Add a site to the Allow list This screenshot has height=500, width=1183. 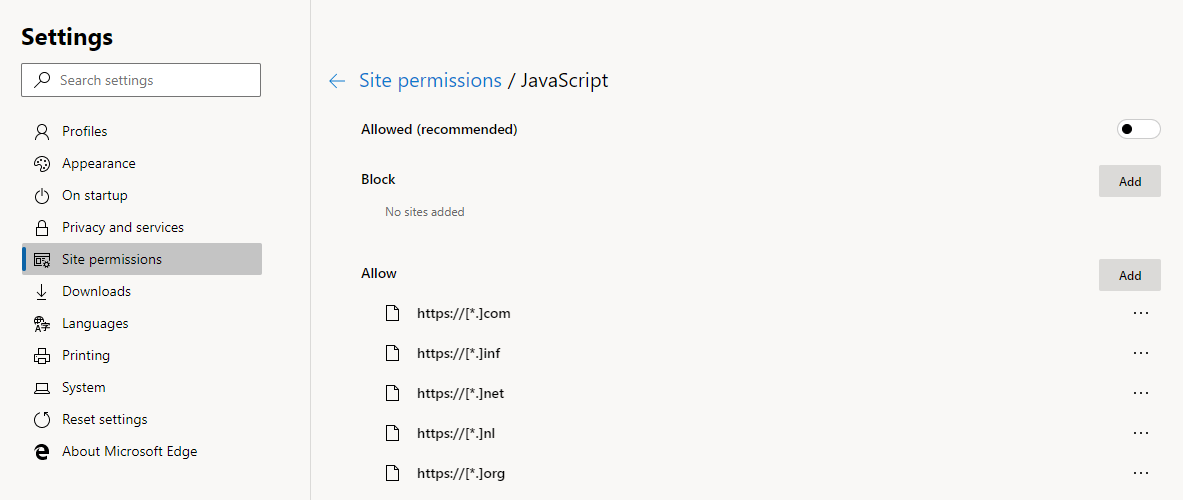(1130, 275)
